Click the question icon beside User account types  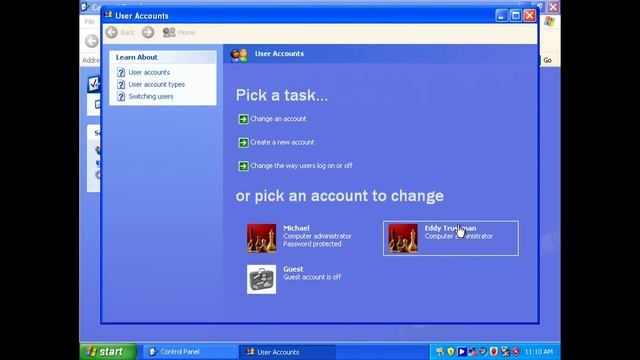[121, 84]
